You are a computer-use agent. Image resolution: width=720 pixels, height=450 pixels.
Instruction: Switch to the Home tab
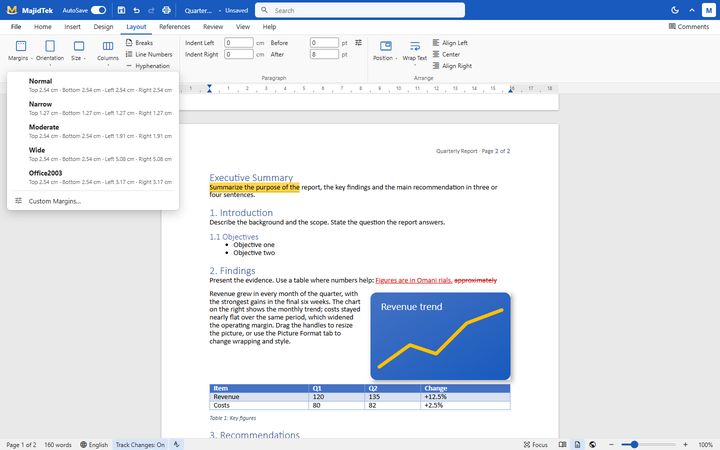tap(43, 27)
